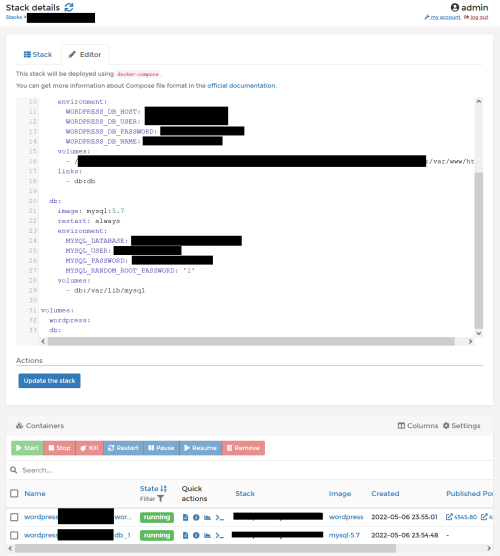Open logs icon for the wordpress container row
This screenshot has width=500, height=556.
click(185, 517)
